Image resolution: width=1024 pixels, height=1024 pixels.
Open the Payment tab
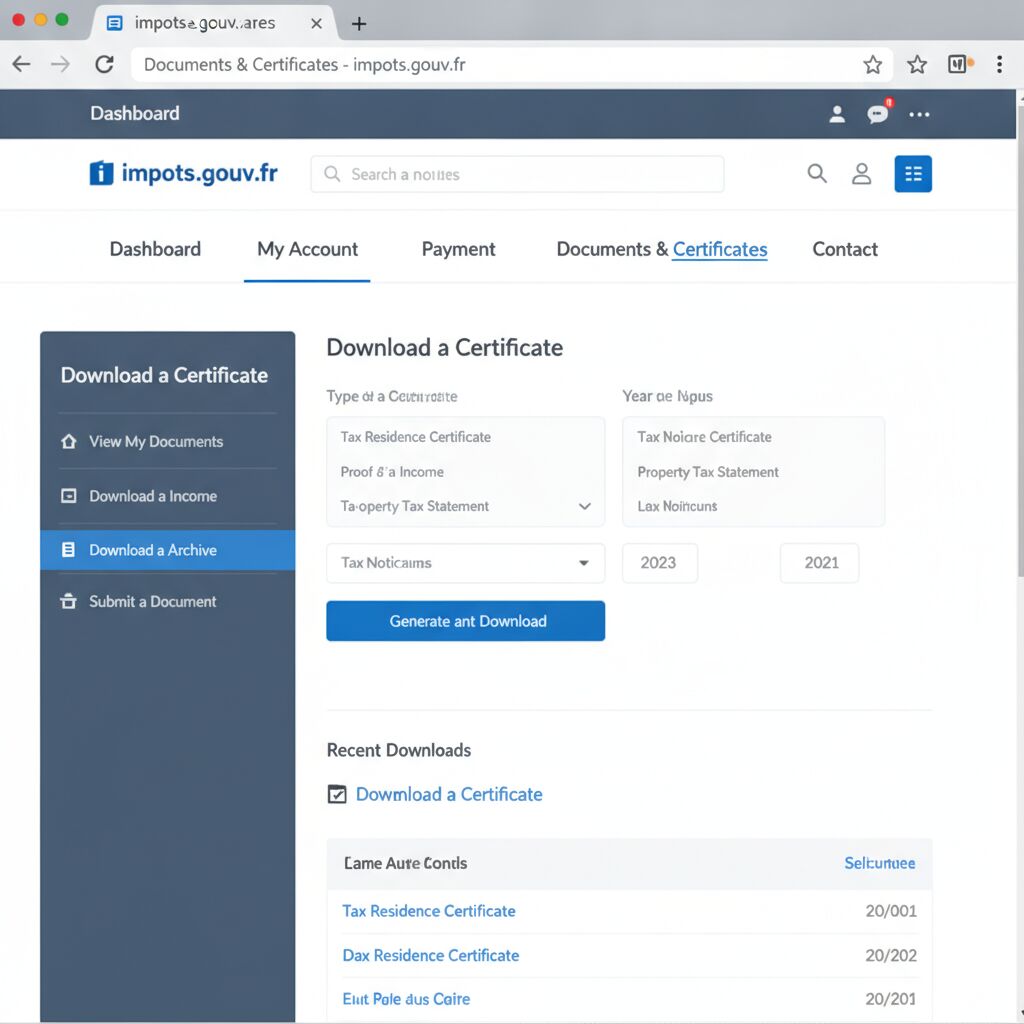click(x=458, y=249)
